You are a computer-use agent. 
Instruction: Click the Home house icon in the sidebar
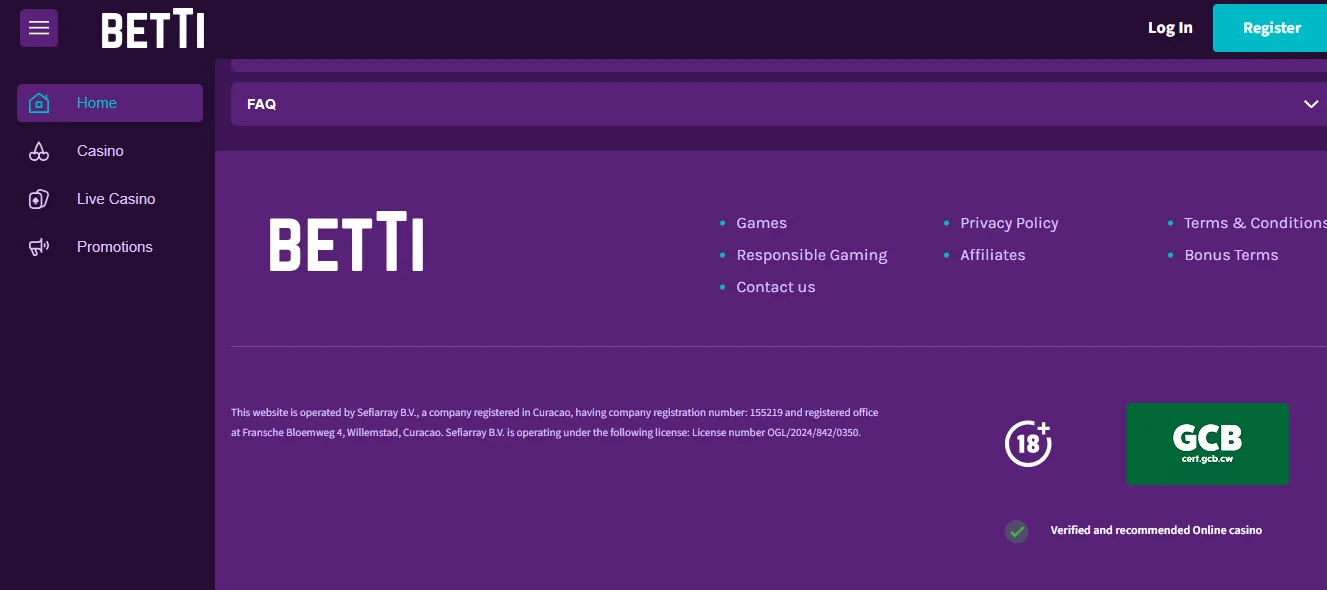point(39,103)
